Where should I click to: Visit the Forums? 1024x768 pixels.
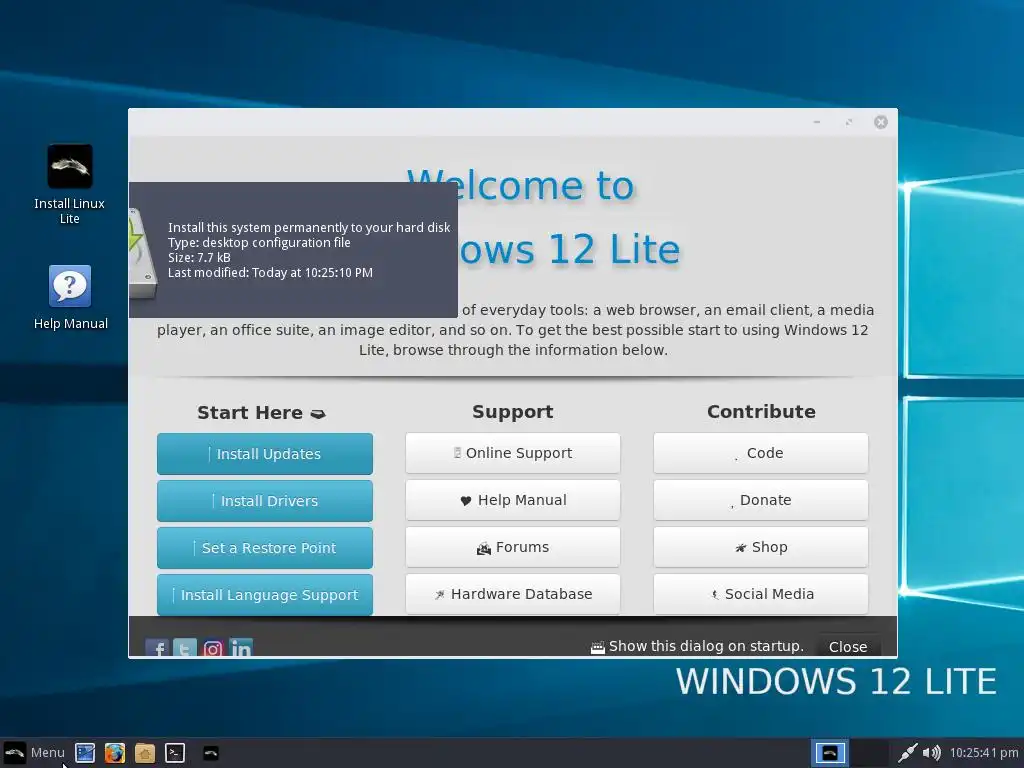(x=513, y=547)
